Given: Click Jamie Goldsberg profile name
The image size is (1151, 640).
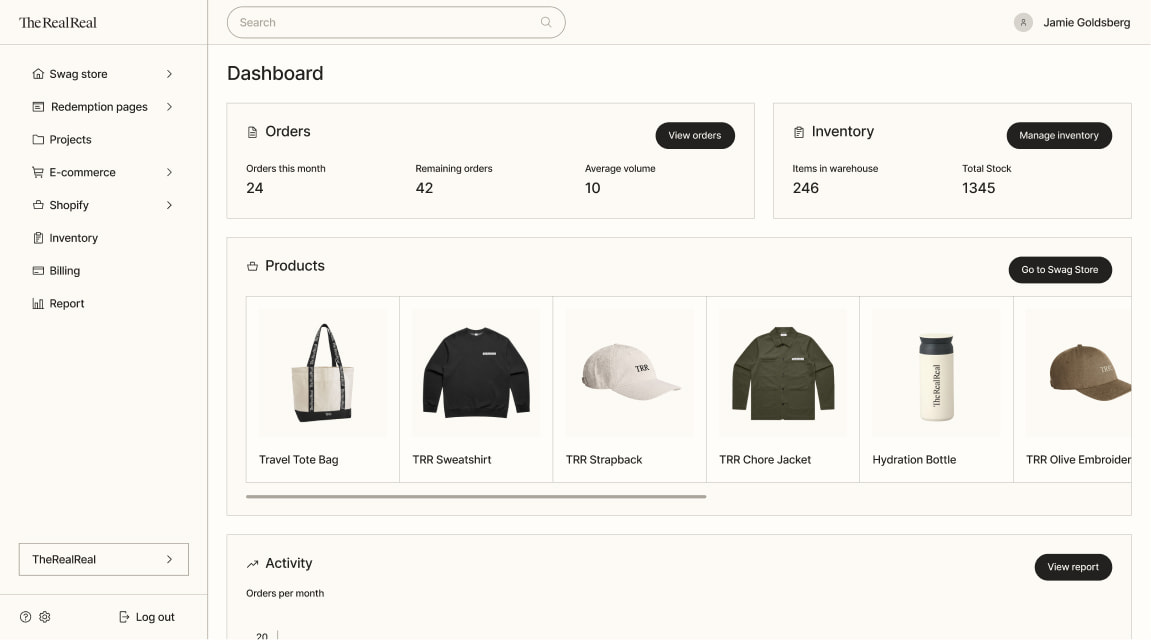Looking at the screenshot, I should [x=1086, y=23].
